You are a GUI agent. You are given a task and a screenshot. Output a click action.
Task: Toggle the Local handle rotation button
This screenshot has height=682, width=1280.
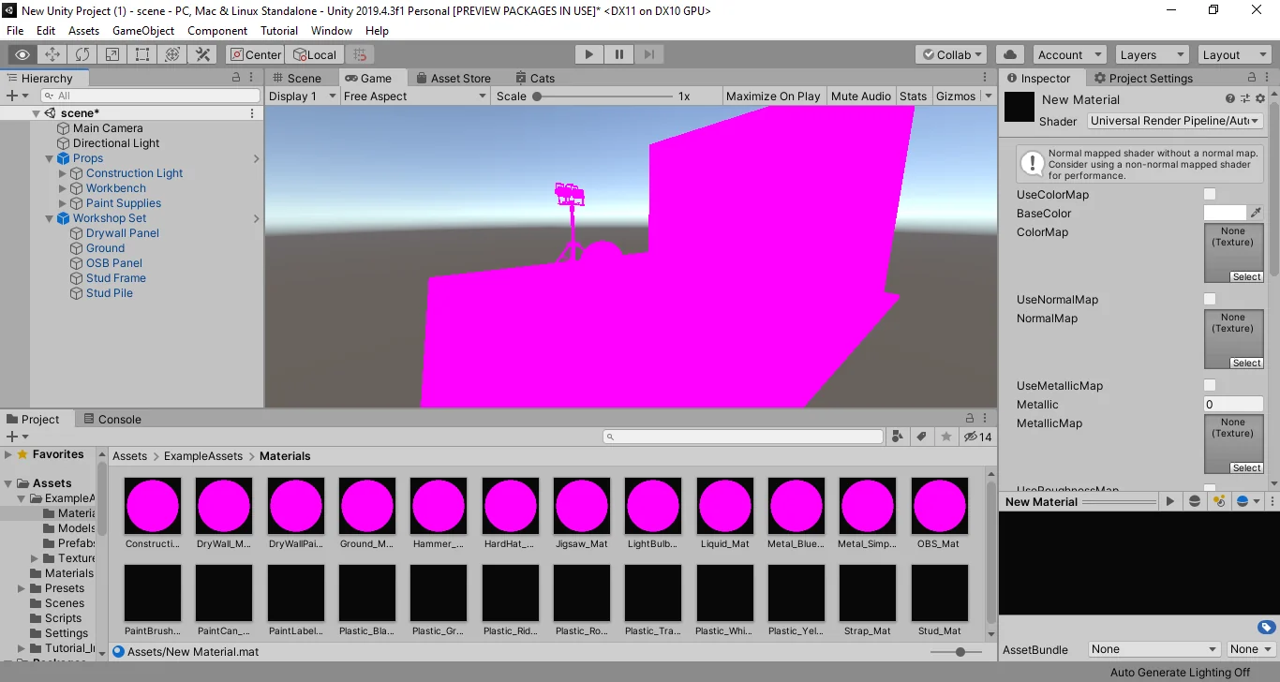(x=315, y=55)
